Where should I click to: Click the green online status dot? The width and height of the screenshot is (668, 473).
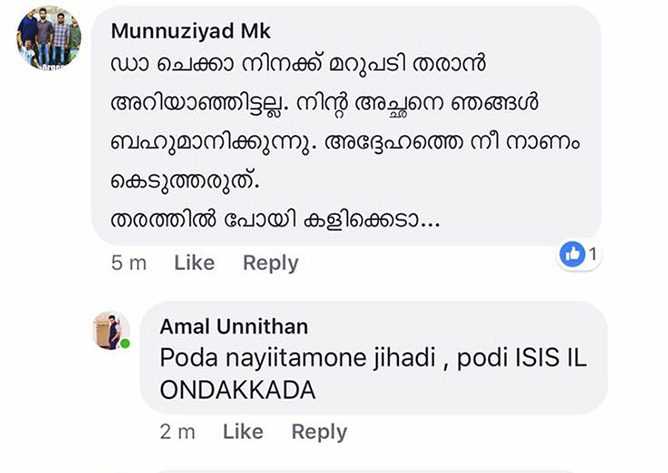[126, 345]
